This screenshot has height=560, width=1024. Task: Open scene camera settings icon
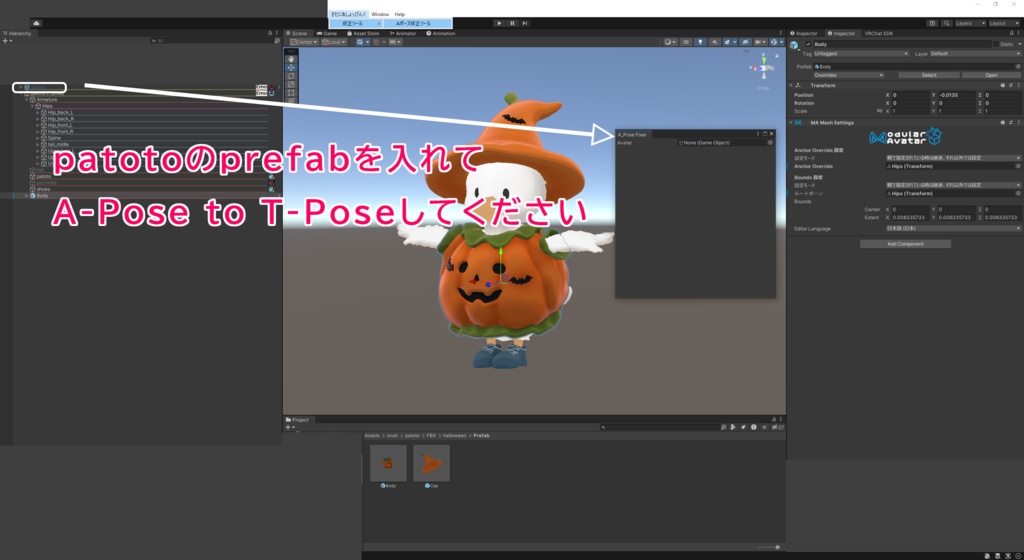[760, 42]
